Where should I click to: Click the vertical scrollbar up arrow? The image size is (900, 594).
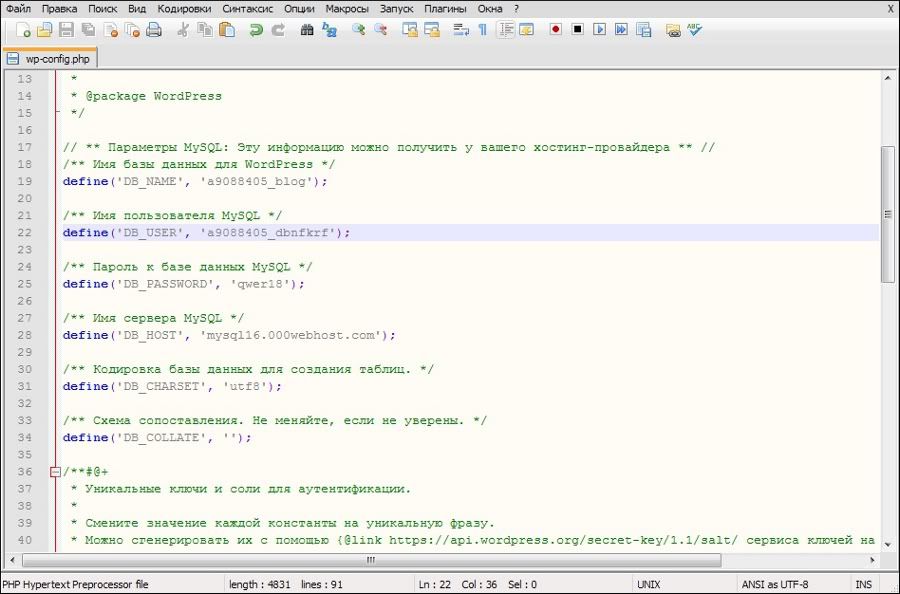click(x=887, y=78)
